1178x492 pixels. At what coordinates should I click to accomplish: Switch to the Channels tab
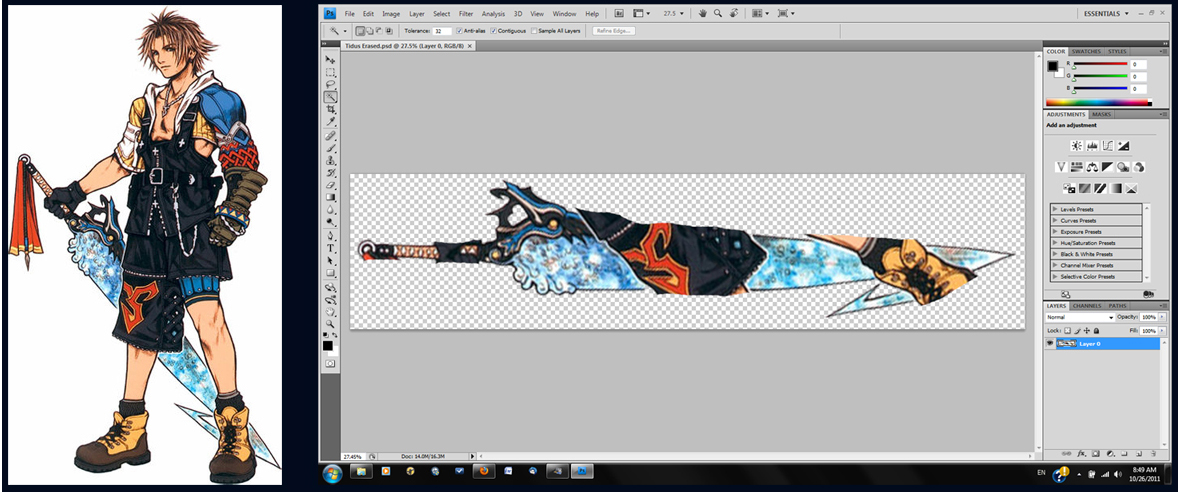(1086, 306)
